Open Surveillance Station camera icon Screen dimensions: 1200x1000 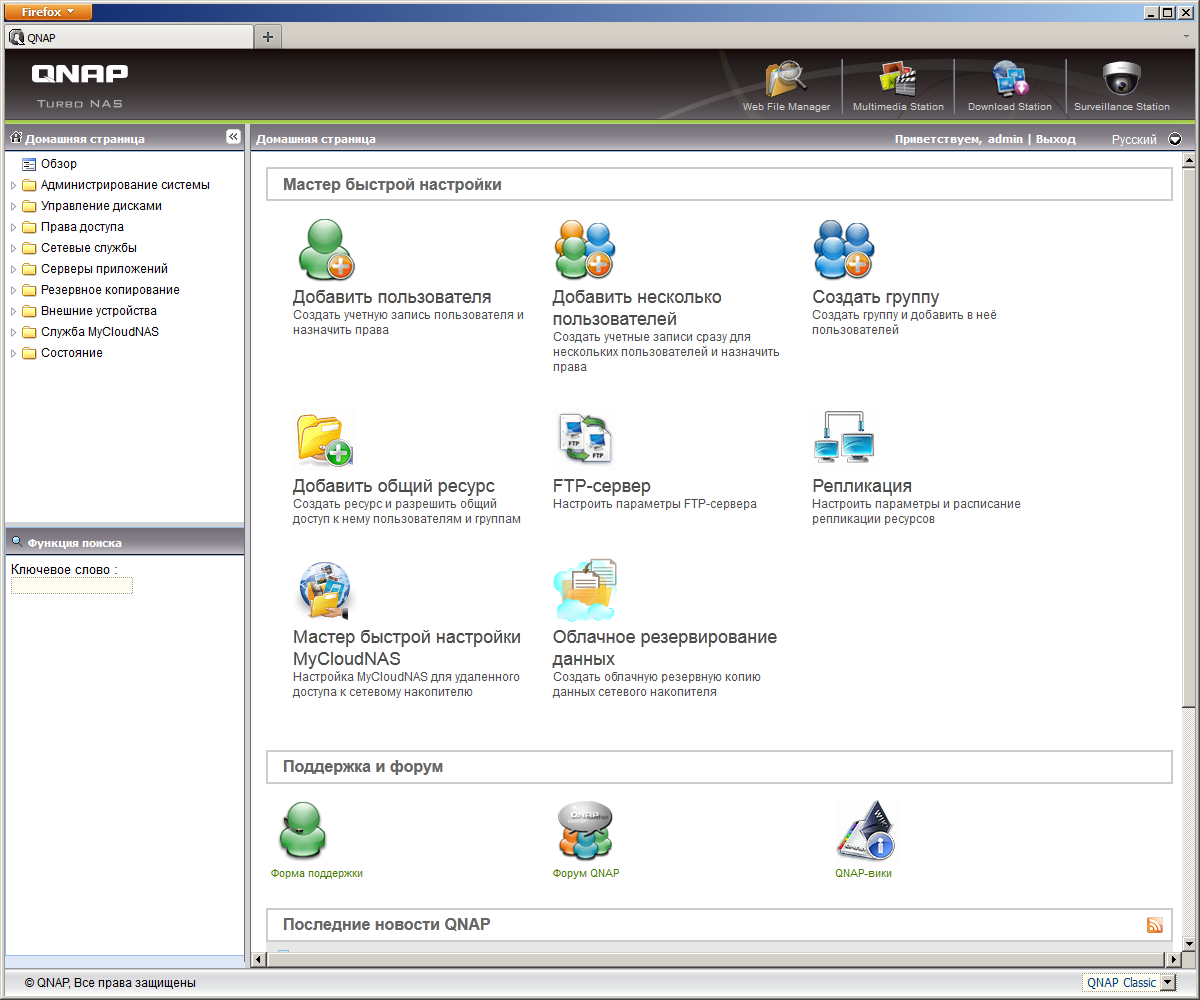pos(1122,78)
